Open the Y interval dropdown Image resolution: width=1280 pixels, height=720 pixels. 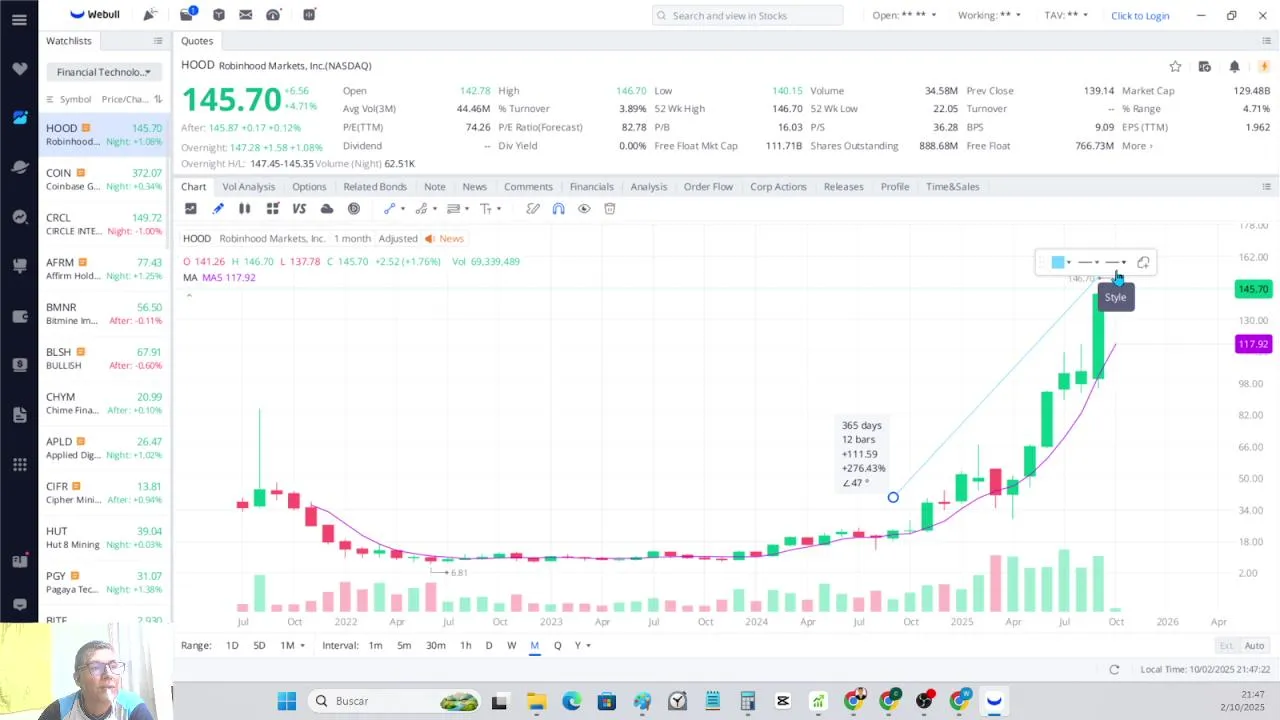coord(582,646)
